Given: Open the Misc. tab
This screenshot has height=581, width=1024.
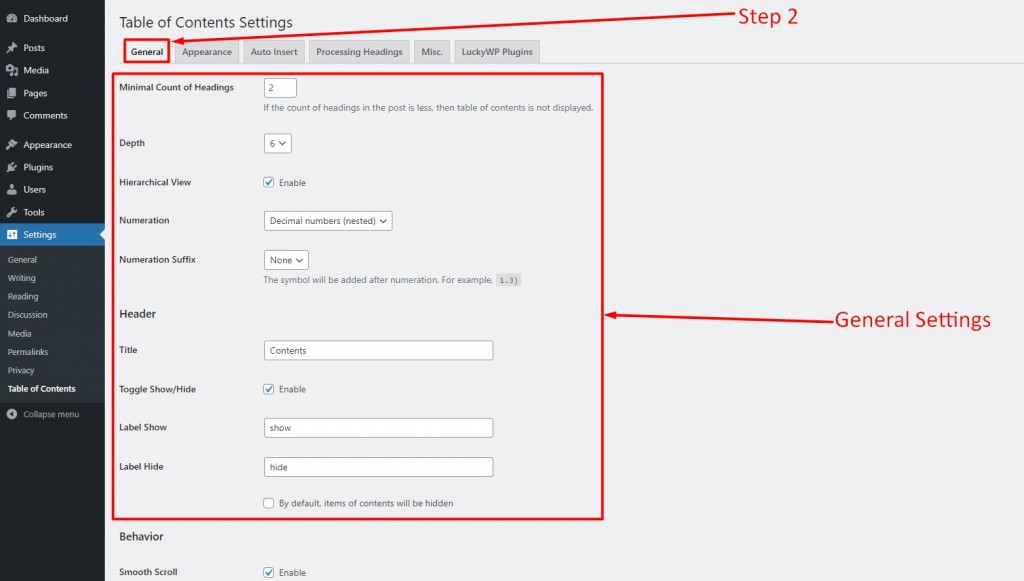Looking at the screenshot, I should [x=432, y=52].
